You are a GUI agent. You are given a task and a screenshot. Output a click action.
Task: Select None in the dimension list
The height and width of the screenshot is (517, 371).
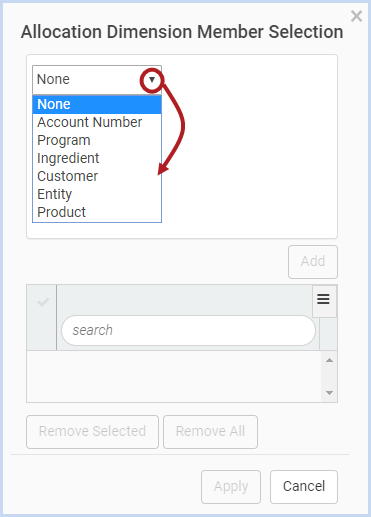pos(97,104)
